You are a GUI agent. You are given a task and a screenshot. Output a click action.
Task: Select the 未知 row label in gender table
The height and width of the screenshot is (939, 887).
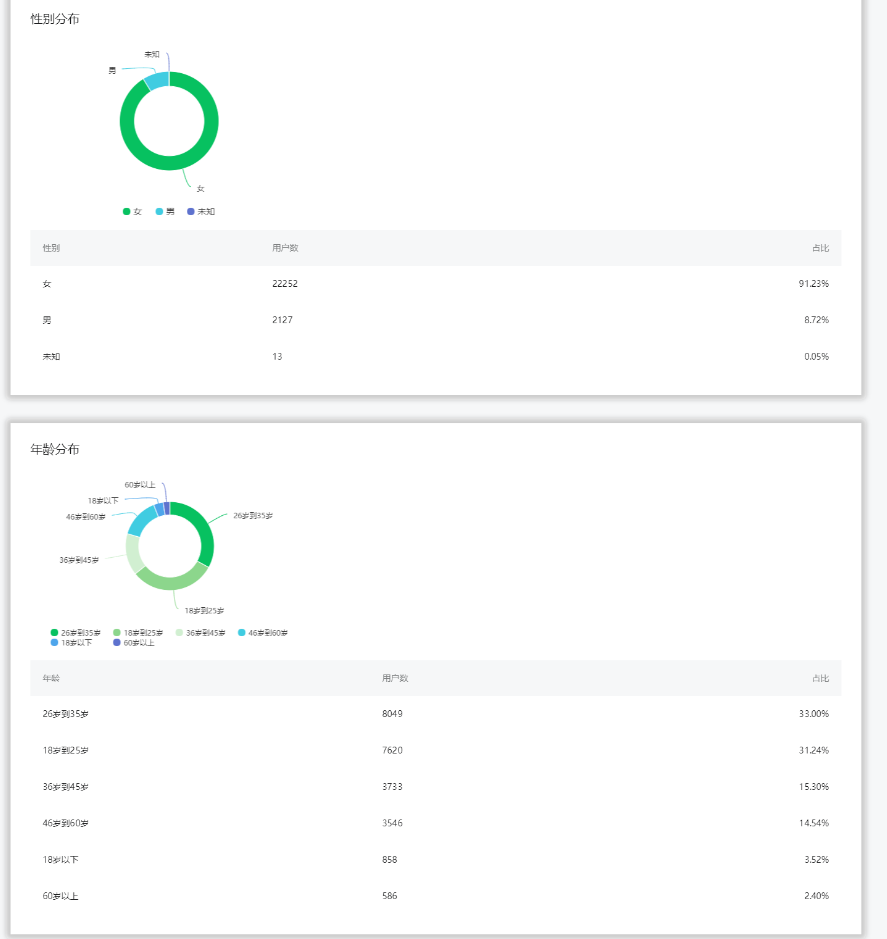[x=51, y=356]
